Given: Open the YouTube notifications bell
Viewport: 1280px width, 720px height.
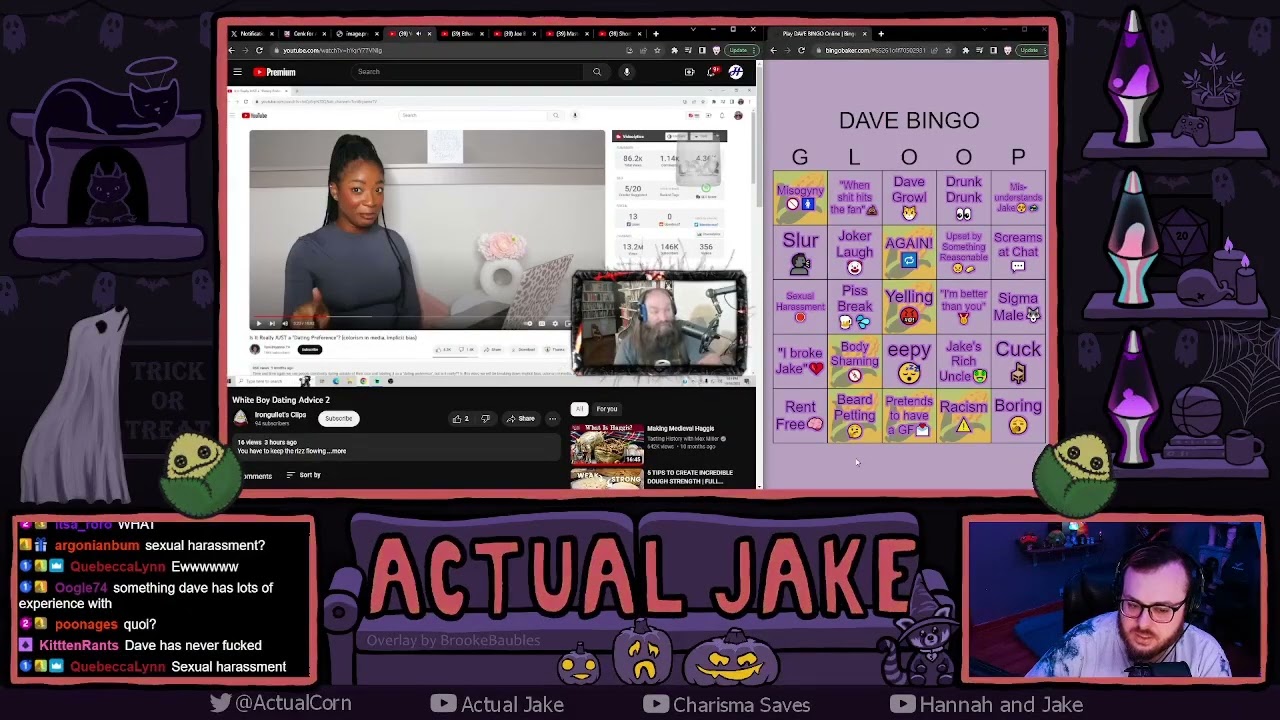Looking at the screenshot, I should pyautogui.click(x=712, y=72).
